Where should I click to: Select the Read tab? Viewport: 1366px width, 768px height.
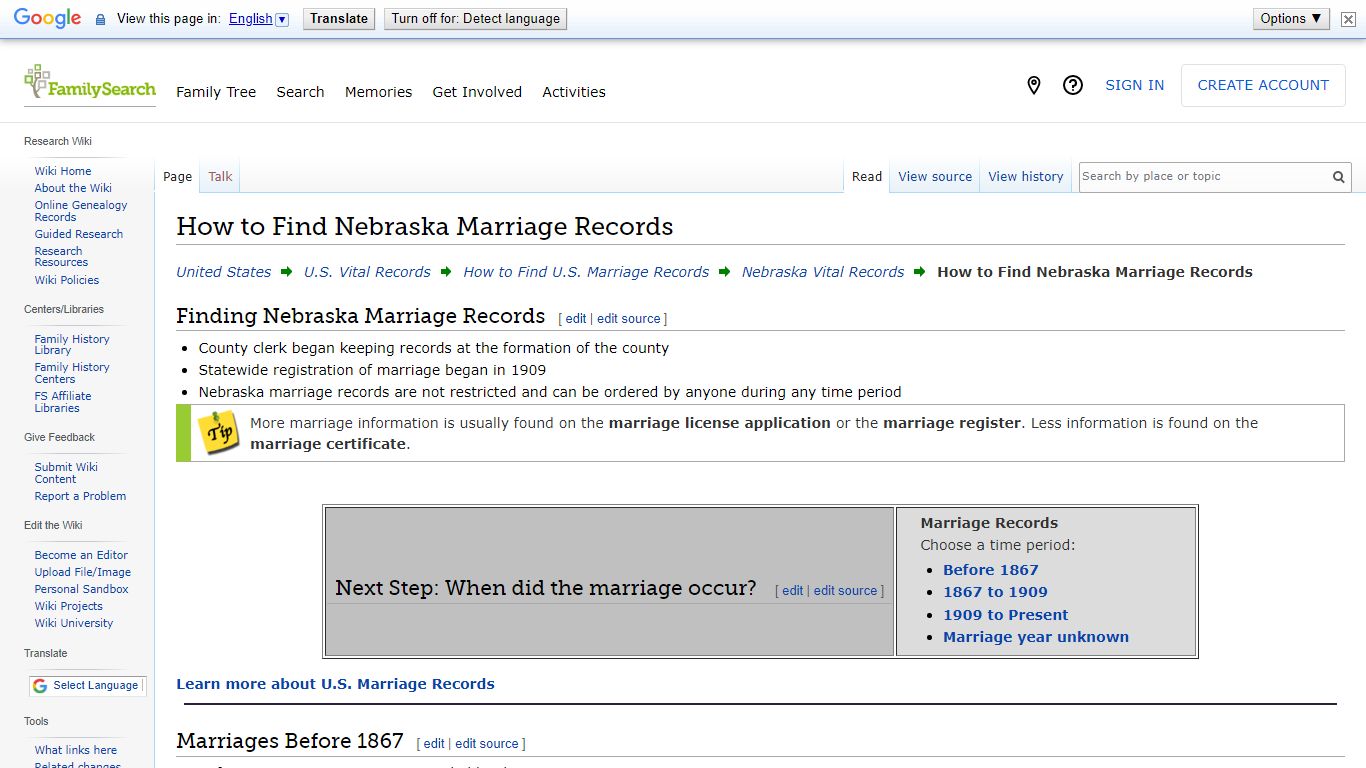click(867, 177)
